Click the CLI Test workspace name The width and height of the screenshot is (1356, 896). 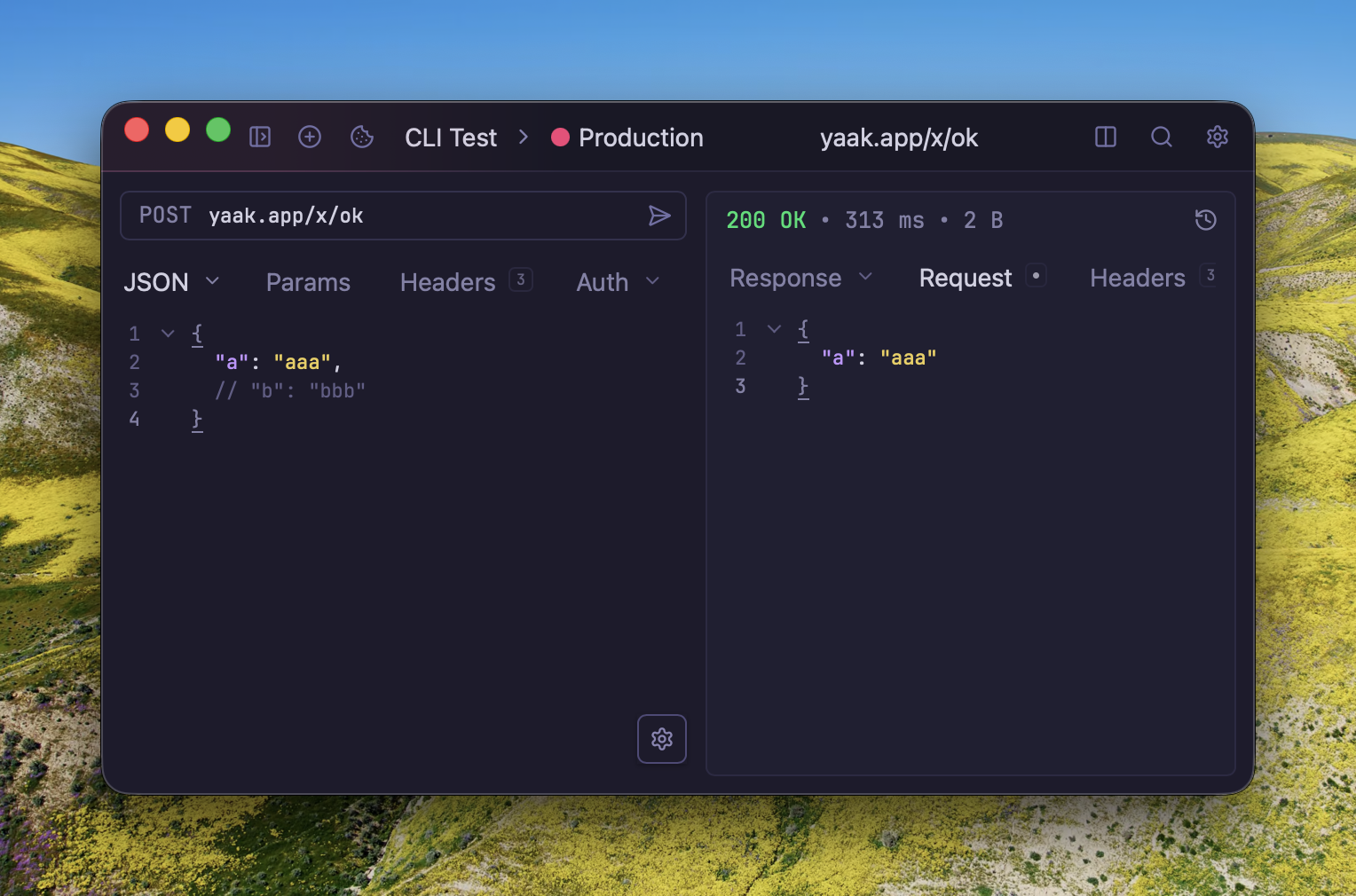tap(451, 138)
